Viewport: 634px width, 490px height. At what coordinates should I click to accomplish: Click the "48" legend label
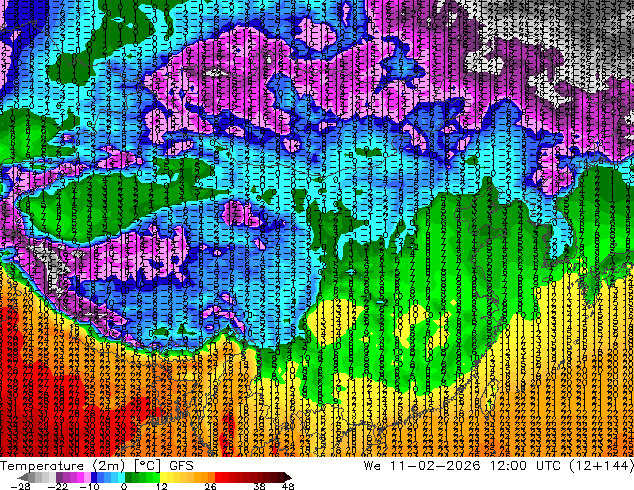(288, 486)
